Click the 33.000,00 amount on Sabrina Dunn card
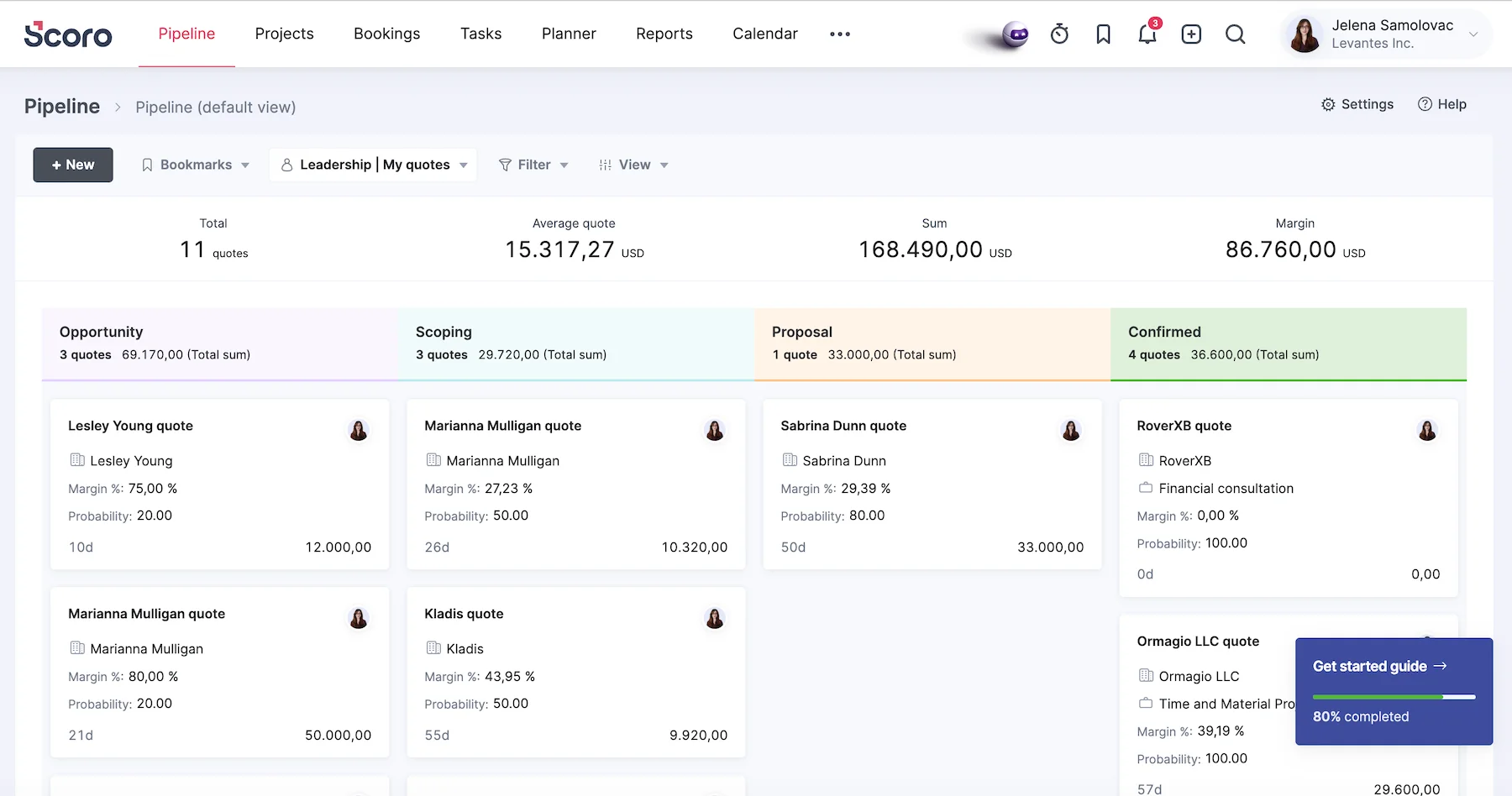The image size is (1512, 796). point(1051,547)
